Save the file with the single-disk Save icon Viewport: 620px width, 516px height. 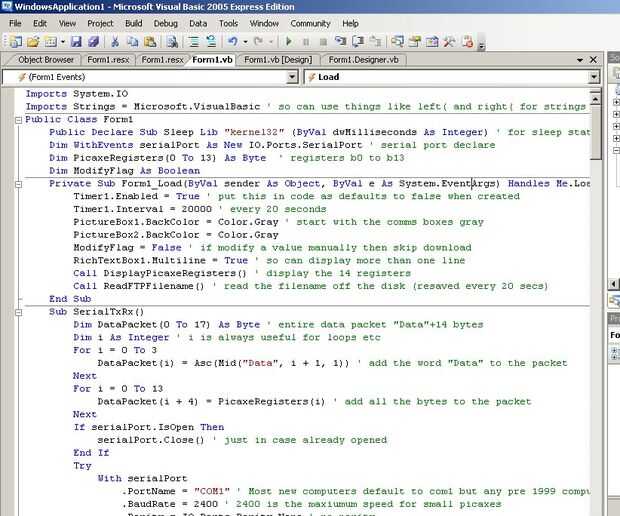76,41
